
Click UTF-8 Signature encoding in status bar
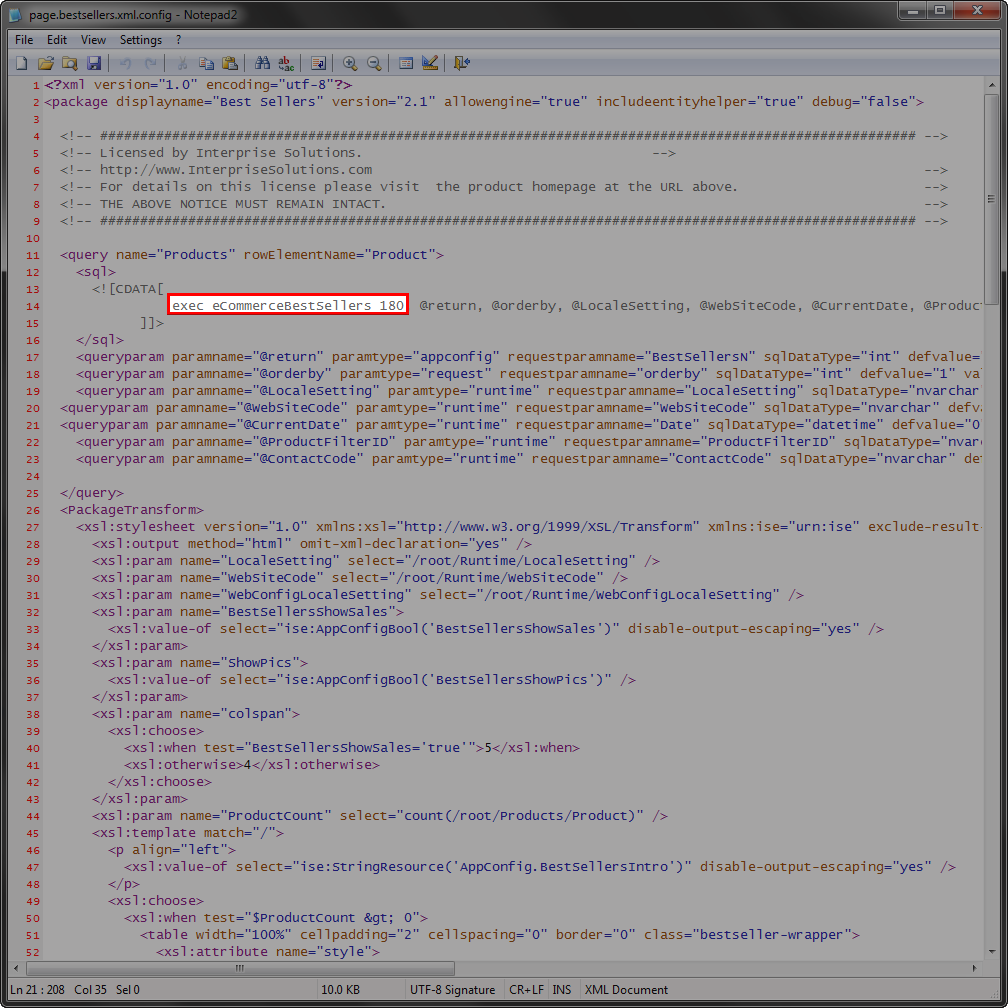click(x=452, y=989)
